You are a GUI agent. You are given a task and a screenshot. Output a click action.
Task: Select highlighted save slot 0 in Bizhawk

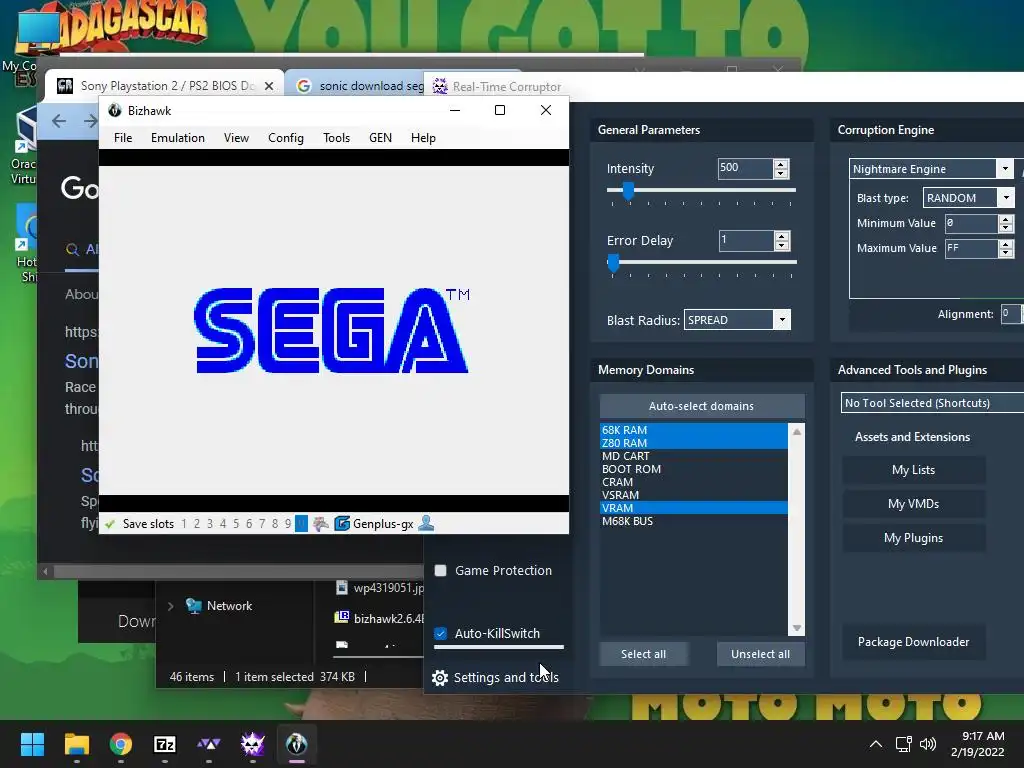301,524
